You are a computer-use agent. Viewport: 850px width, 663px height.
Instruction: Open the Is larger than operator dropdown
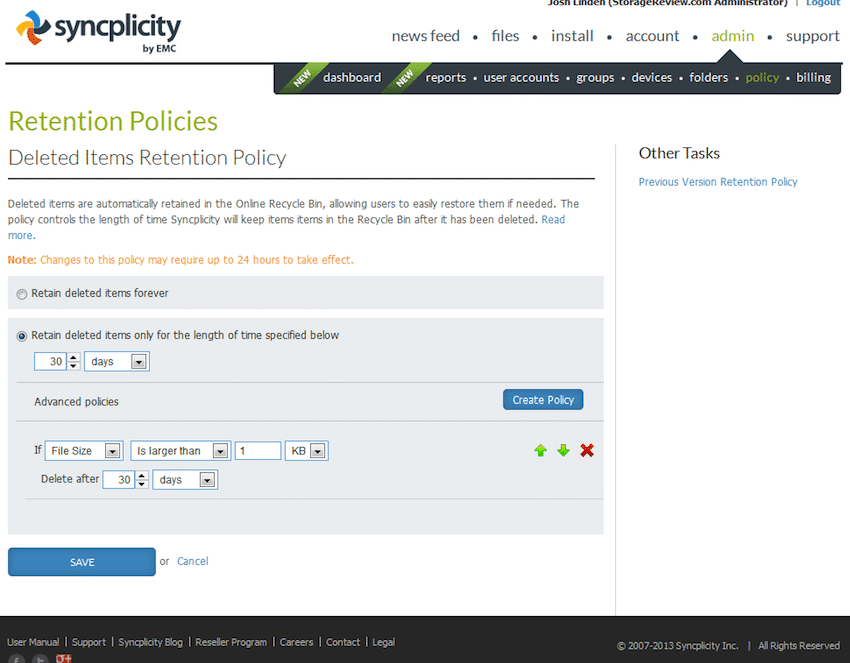pos(181,451)
